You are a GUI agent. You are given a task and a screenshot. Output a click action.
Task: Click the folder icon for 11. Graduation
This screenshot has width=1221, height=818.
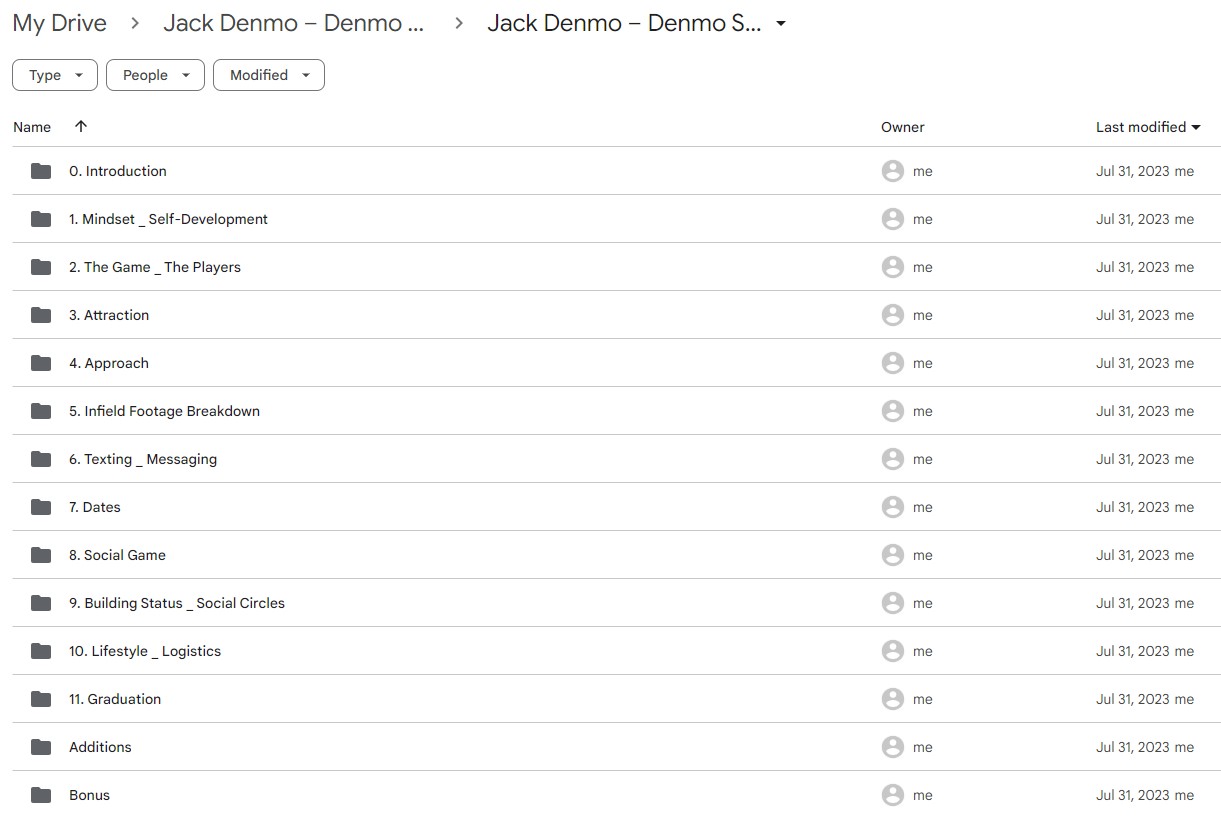click(x=41, y=699)
